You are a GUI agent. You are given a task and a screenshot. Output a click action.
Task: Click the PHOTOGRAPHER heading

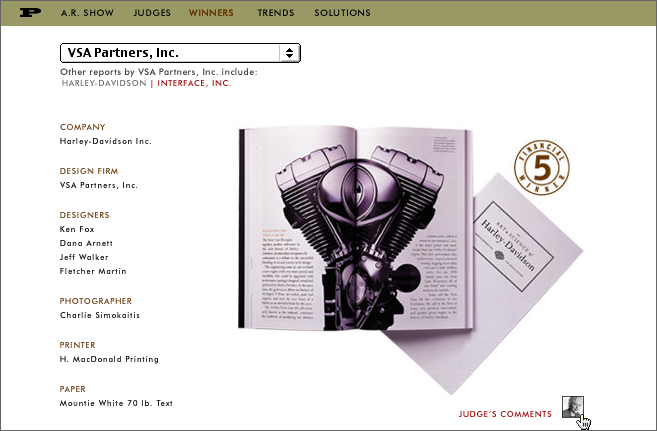point(96,301)
